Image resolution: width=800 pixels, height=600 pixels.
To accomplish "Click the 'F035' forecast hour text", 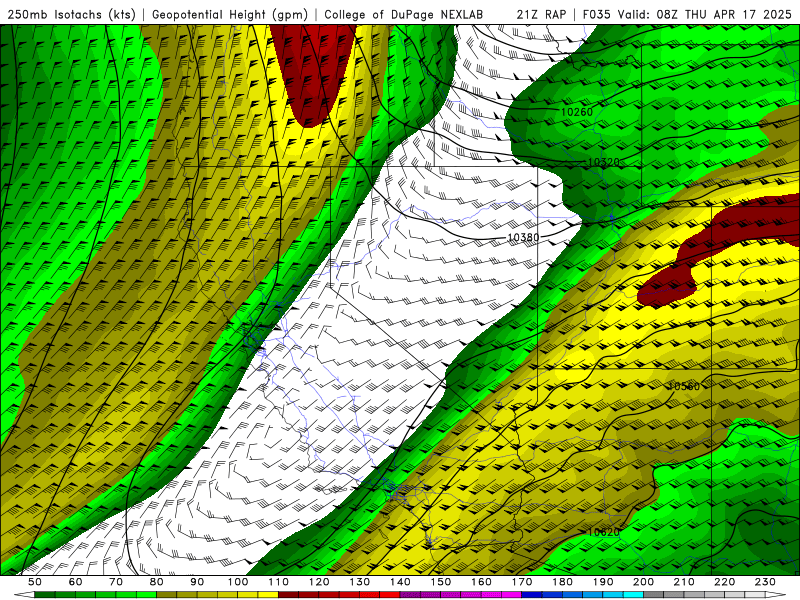I will pos(597,15).
